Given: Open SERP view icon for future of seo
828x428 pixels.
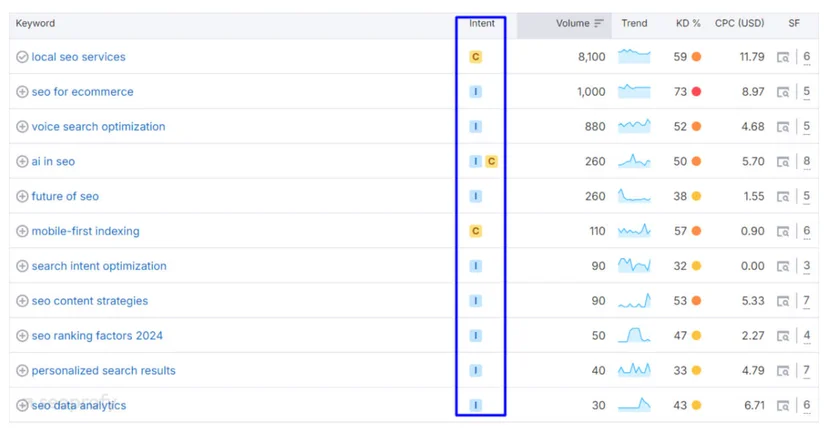Looking at the screenshot, I should (x=783, y=196).
